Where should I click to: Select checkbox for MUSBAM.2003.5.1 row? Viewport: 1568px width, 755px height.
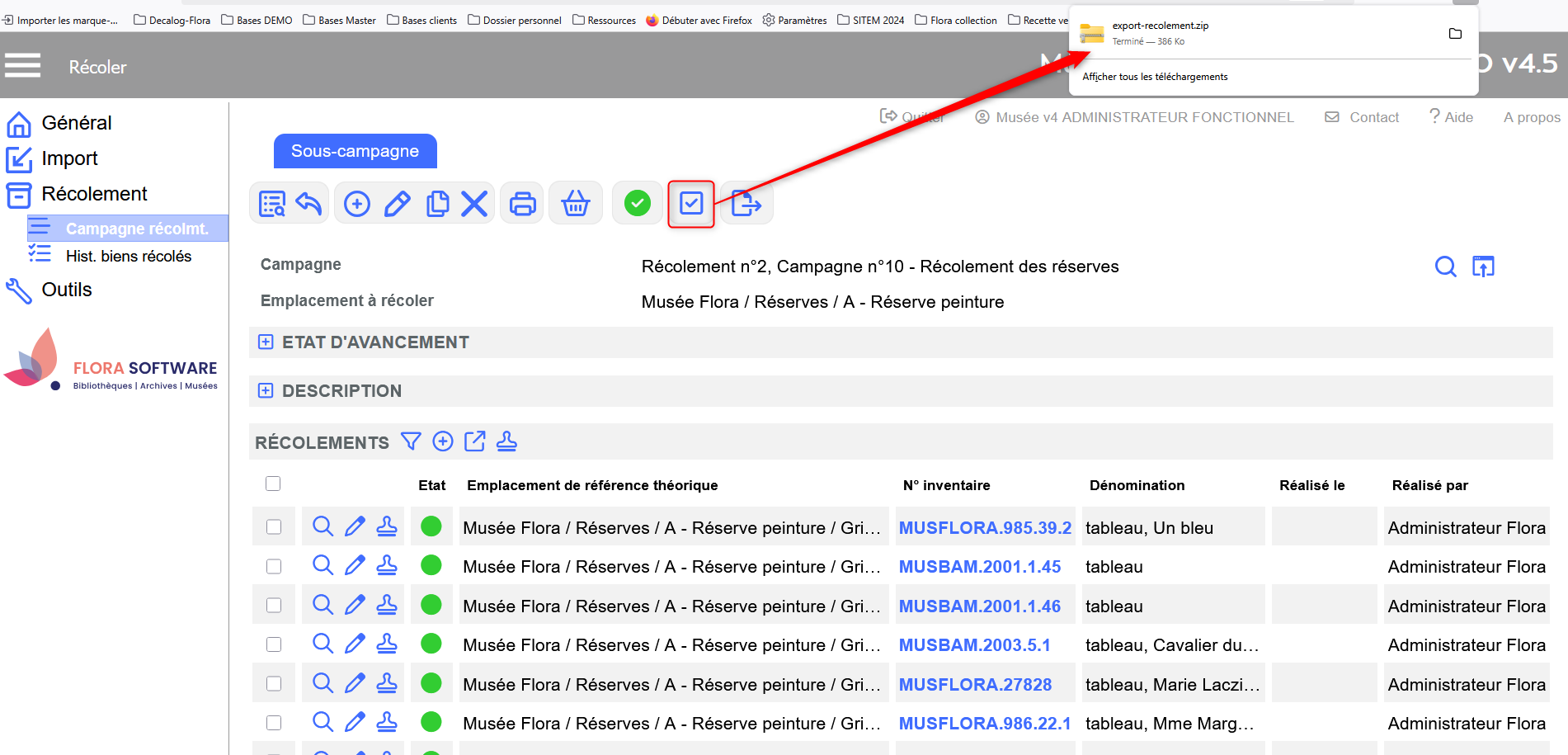tap(274, 644)
